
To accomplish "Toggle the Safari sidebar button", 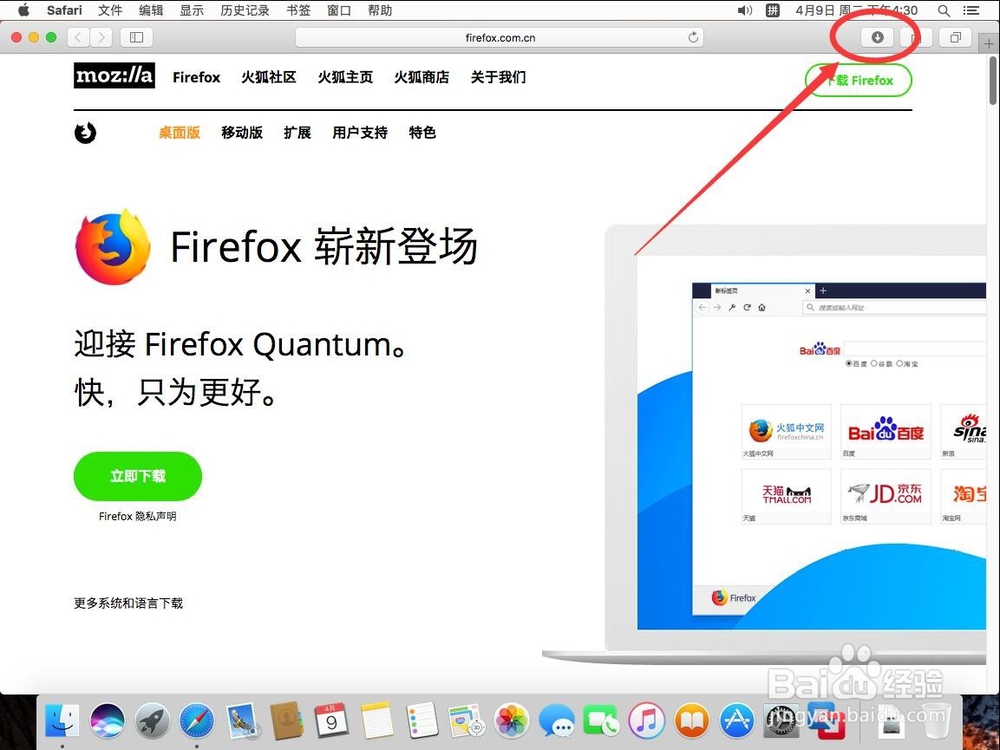I will pos(136,37).
